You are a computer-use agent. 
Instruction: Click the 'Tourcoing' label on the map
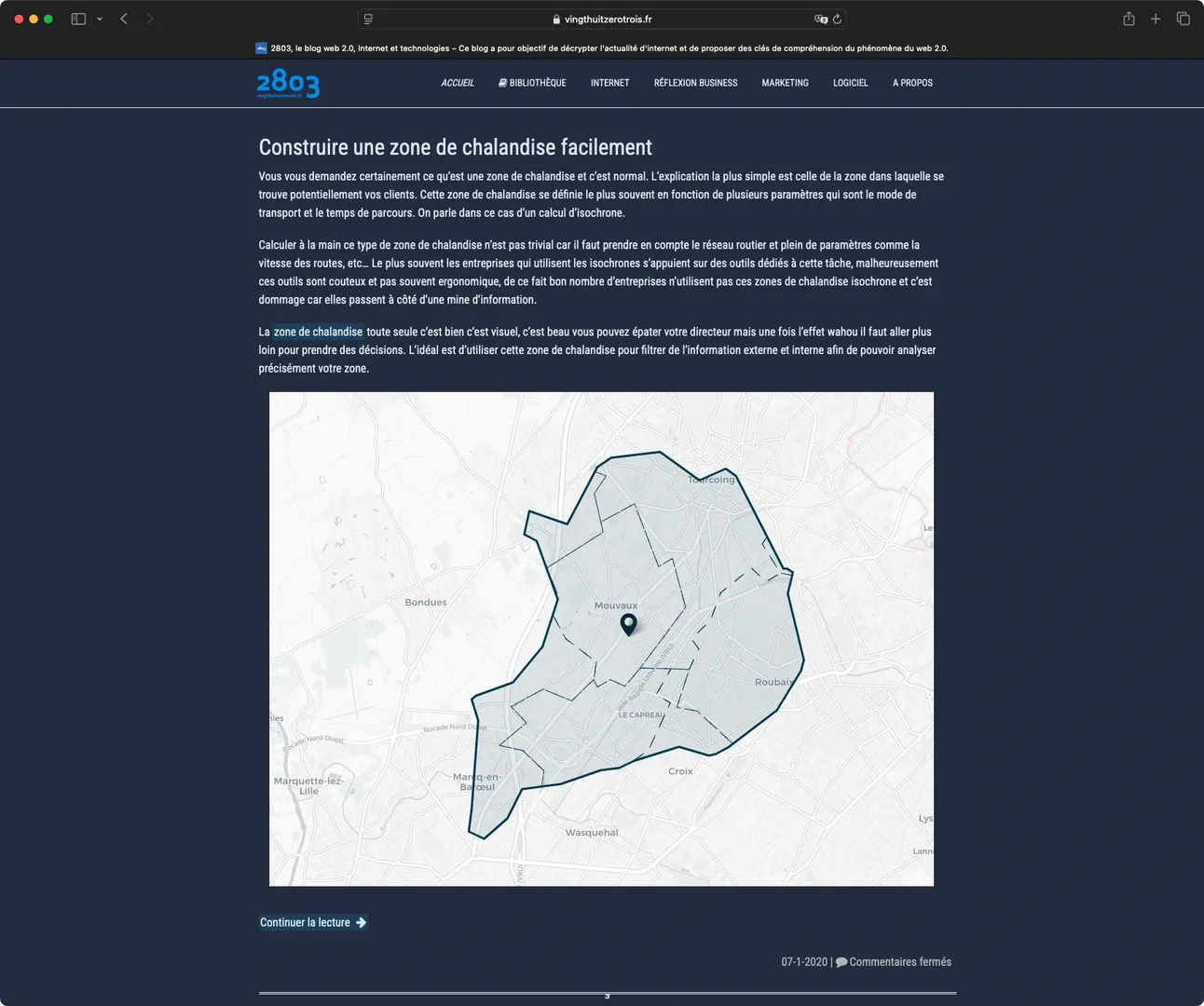click(x=711, y=480)
